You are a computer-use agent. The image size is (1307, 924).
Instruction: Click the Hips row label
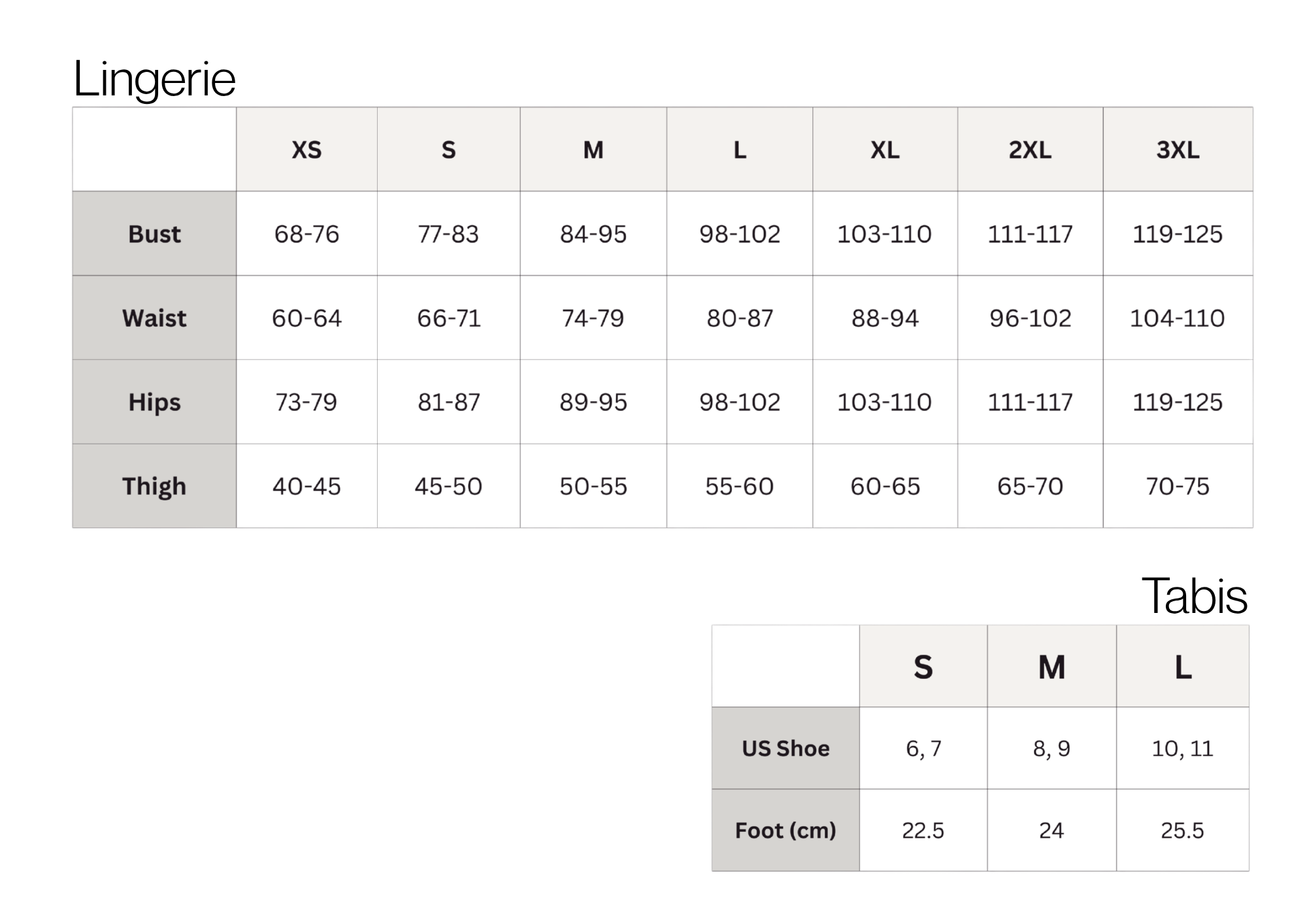154,402
